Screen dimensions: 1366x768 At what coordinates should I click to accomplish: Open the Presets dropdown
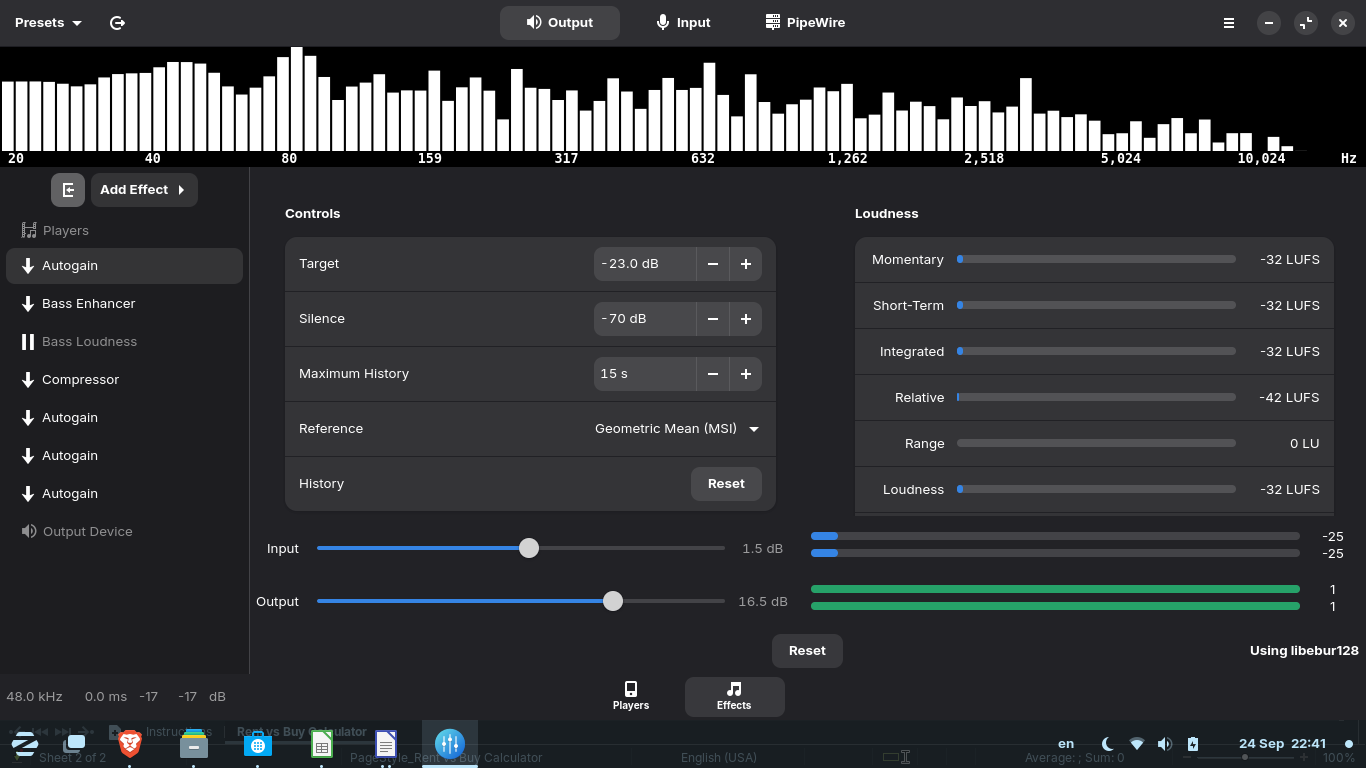tap(48, 22)
